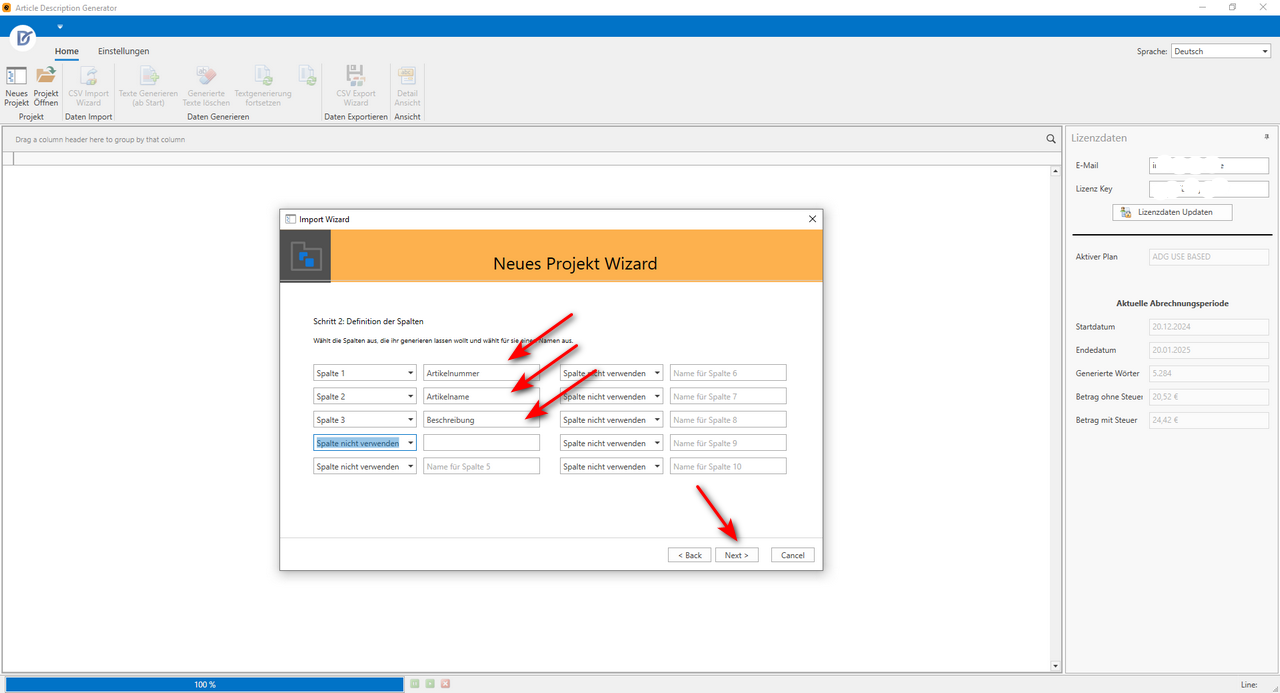This screenshot has height=693, width=1280.
Task: Click the Name für Spalte 9 field
Action: tap(728, 443)
